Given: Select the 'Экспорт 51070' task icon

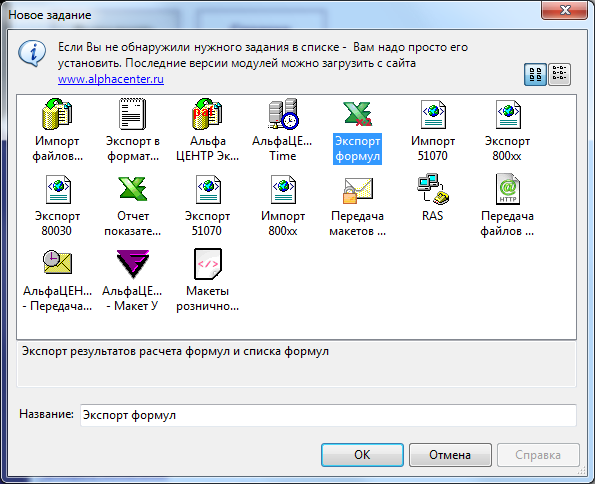Looking at the screenshot, I should pos(208,189).
